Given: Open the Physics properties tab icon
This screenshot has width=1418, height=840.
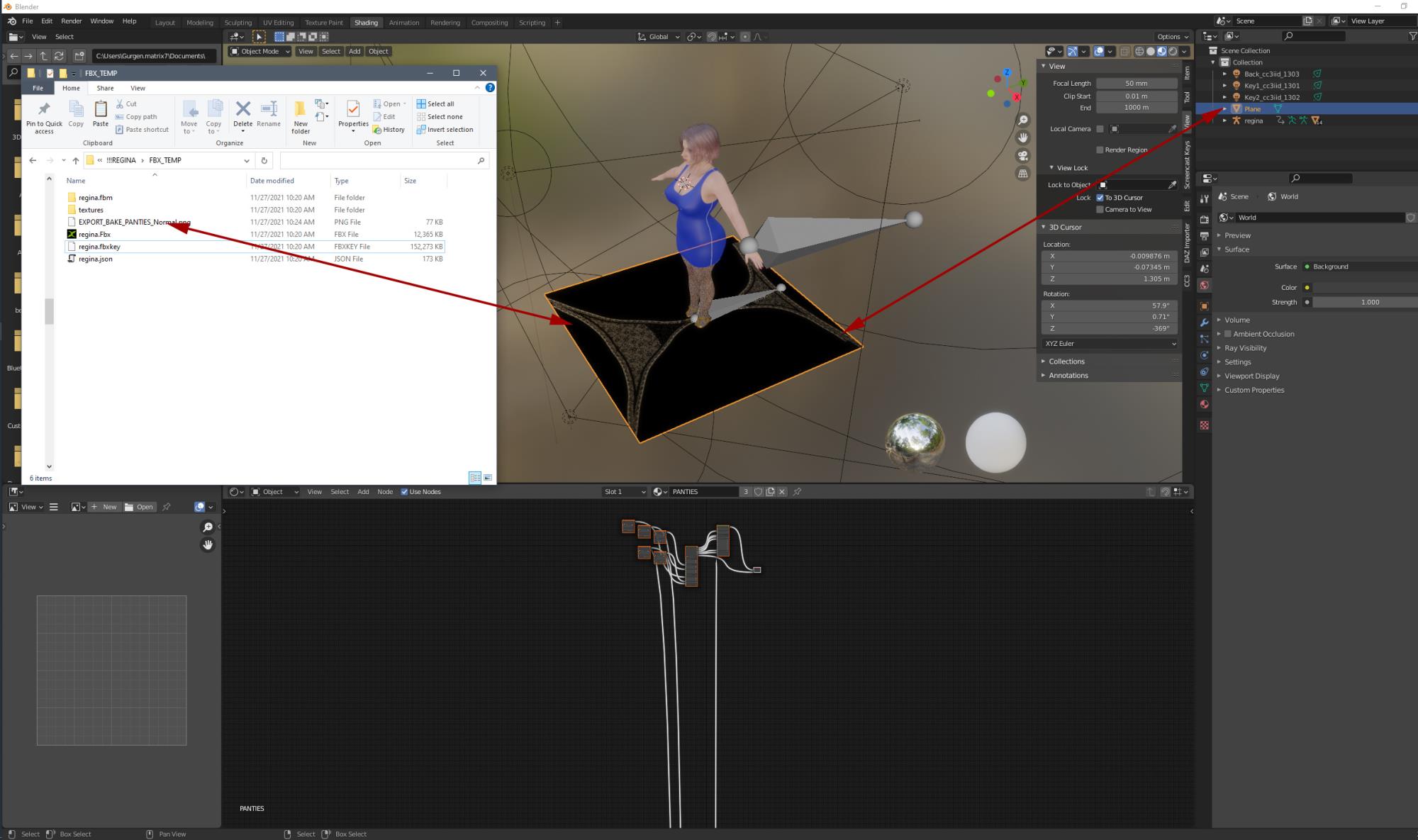Looking at the screenshot, I should 1204,355.
